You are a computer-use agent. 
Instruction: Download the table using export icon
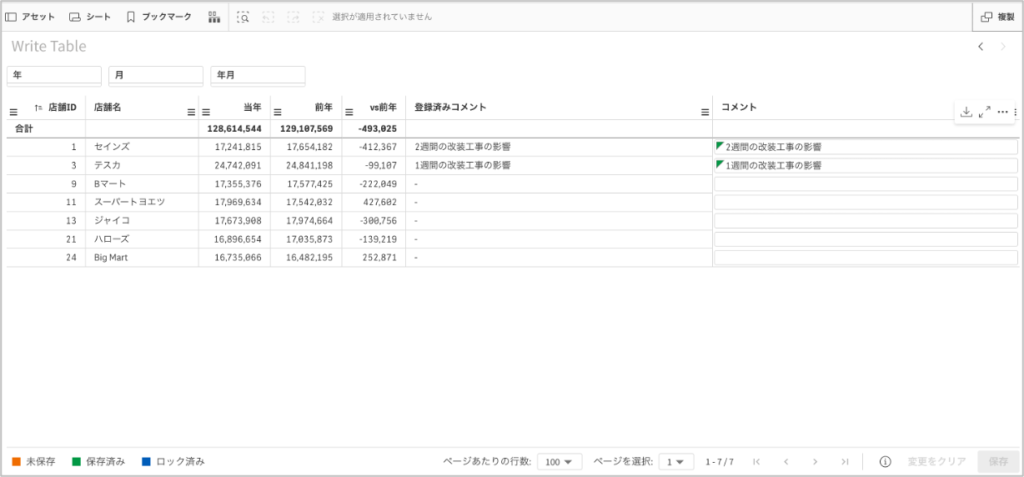(x=966, y=112)
